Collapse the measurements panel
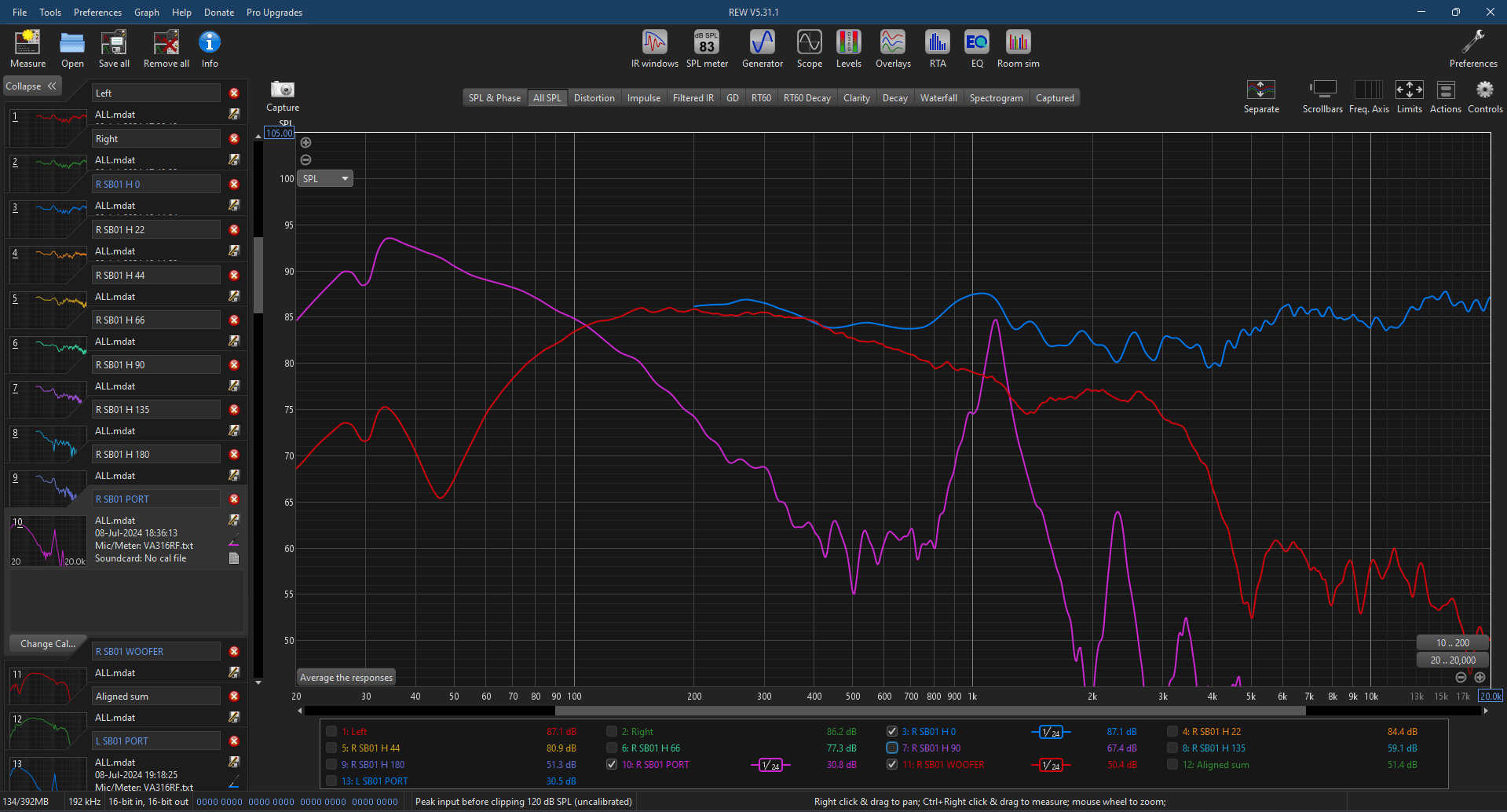1507x812 pixels. [x=31, y=86]
